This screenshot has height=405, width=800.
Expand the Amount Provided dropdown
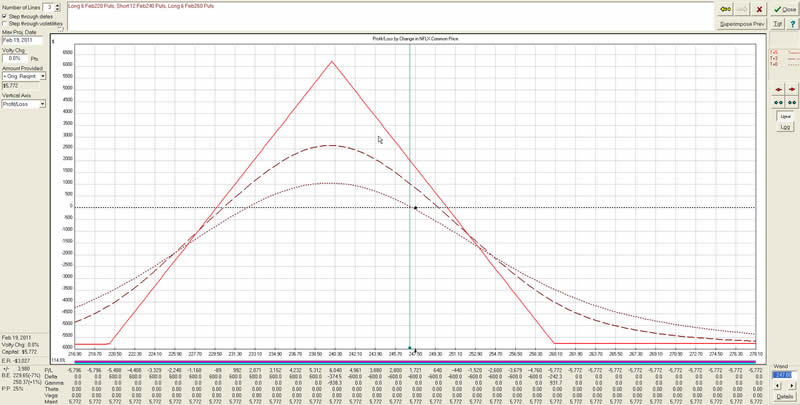(x=43, y=76)
